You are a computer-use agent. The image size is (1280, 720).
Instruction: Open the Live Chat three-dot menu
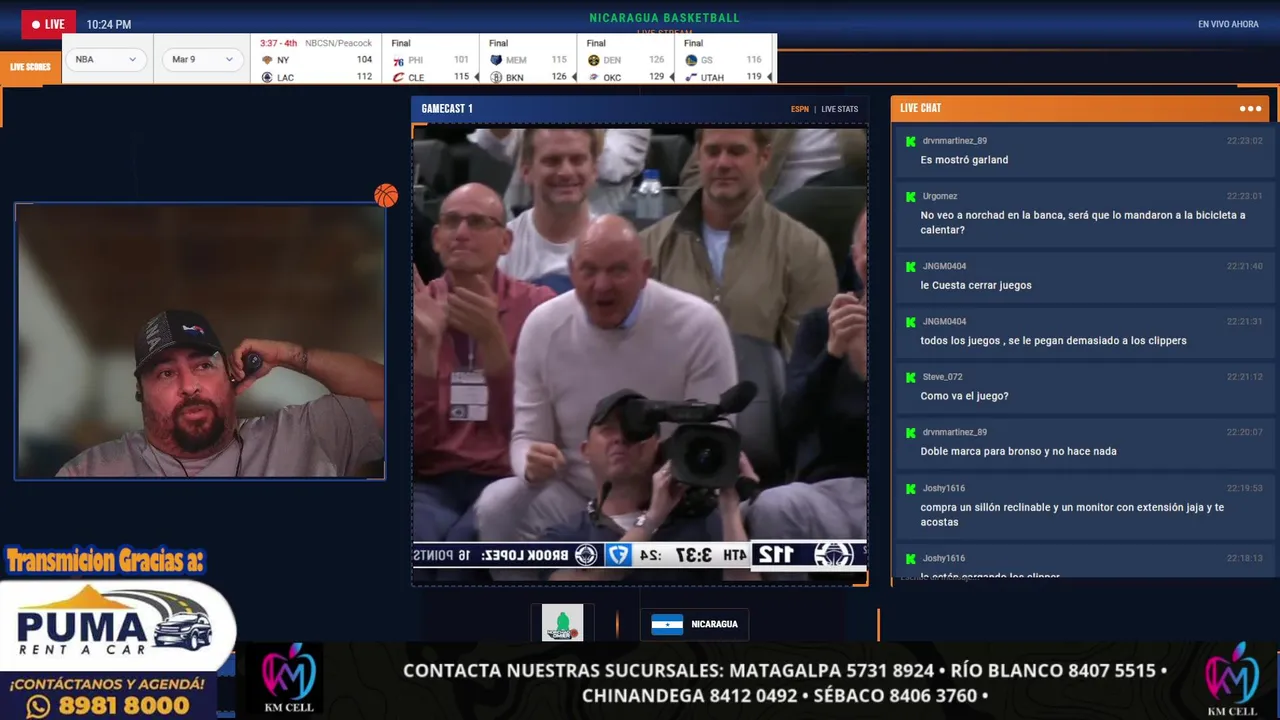pyautogui.click(x=1250, y=108)
